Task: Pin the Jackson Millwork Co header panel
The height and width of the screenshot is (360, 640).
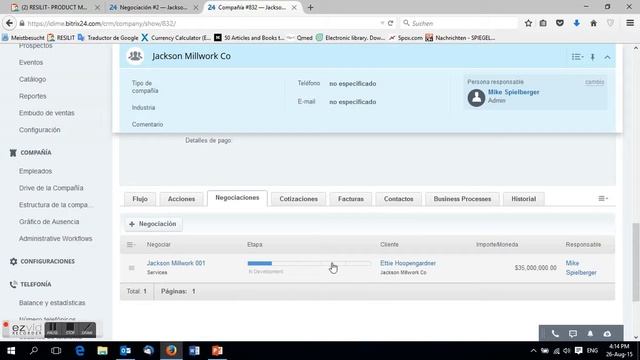Action: (x=593, y=57)
